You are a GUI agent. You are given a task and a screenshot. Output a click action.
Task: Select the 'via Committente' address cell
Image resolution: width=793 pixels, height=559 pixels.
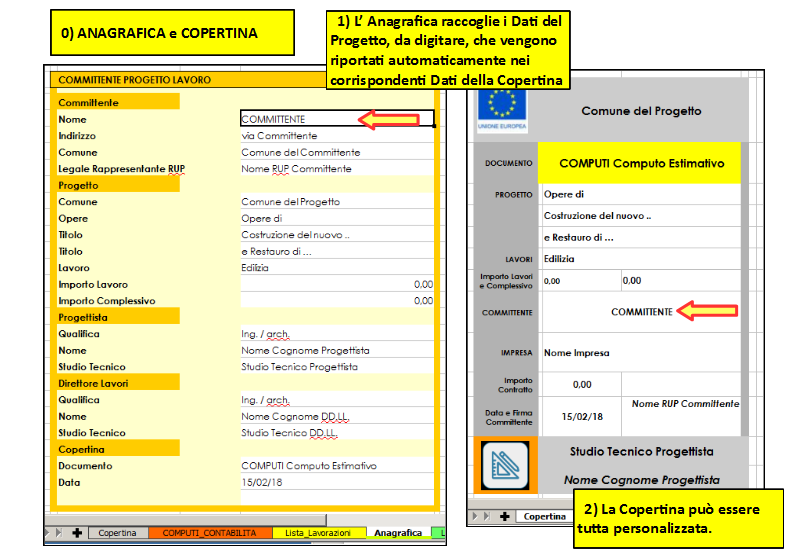[x=337, y=136]
